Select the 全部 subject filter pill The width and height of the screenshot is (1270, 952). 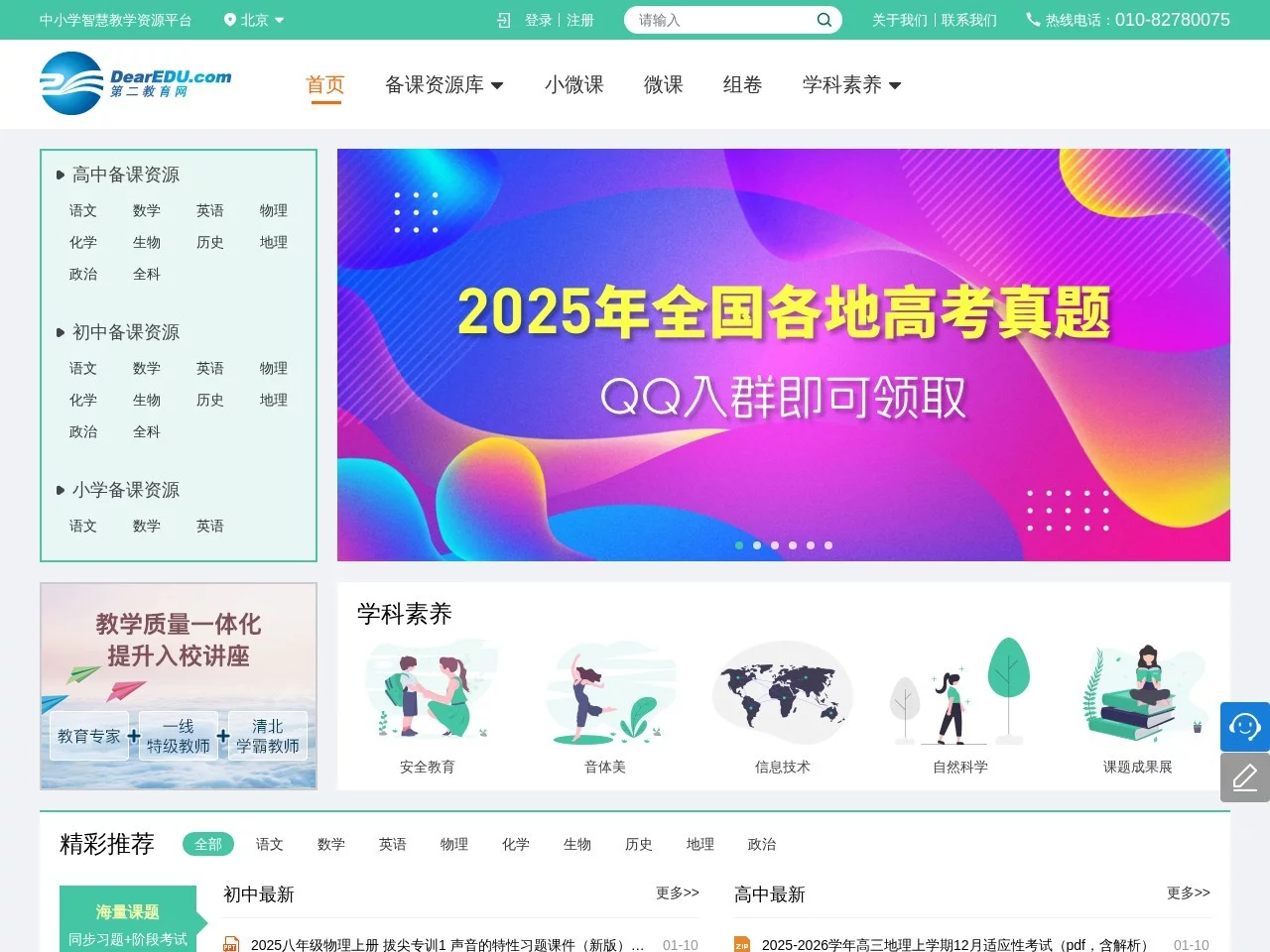[207, 844]
